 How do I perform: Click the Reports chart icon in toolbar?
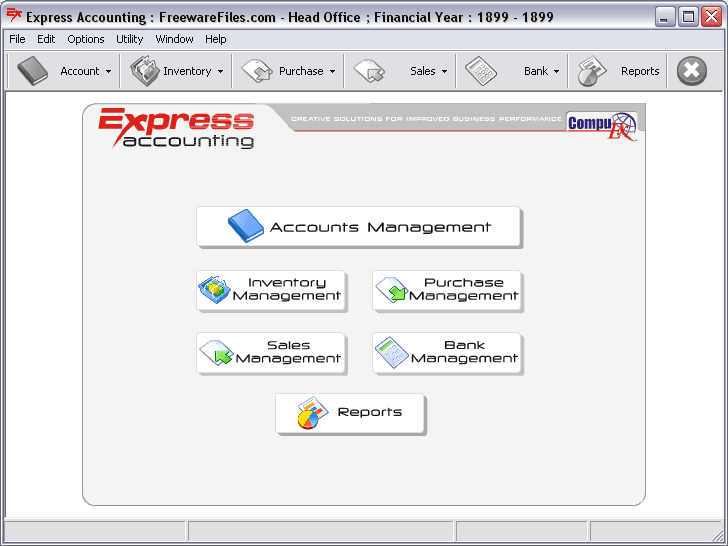592,71
